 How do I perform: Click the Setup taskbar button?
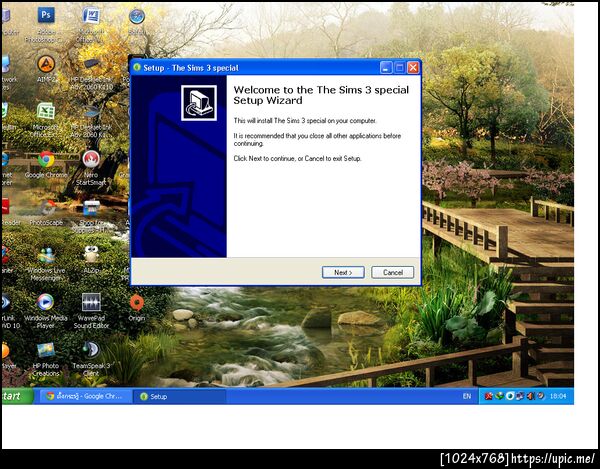point(180,396)
